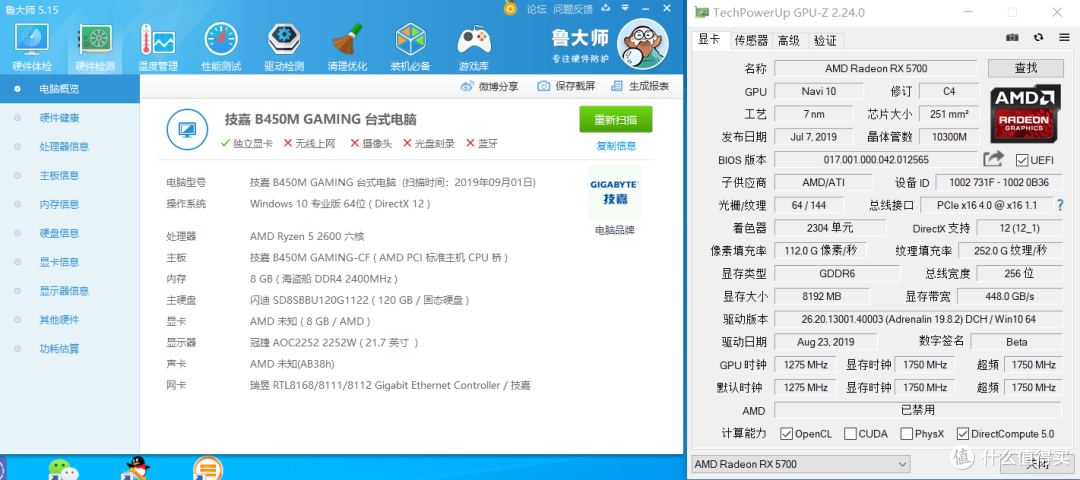Click the gold medal icon in title bar
The image size is (1080, 480).
510,8
